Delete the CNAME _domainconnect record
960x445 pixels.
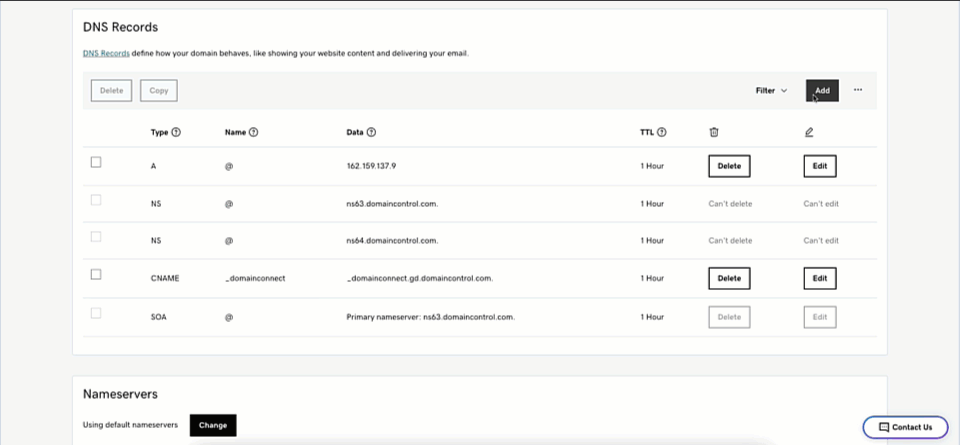729,278
